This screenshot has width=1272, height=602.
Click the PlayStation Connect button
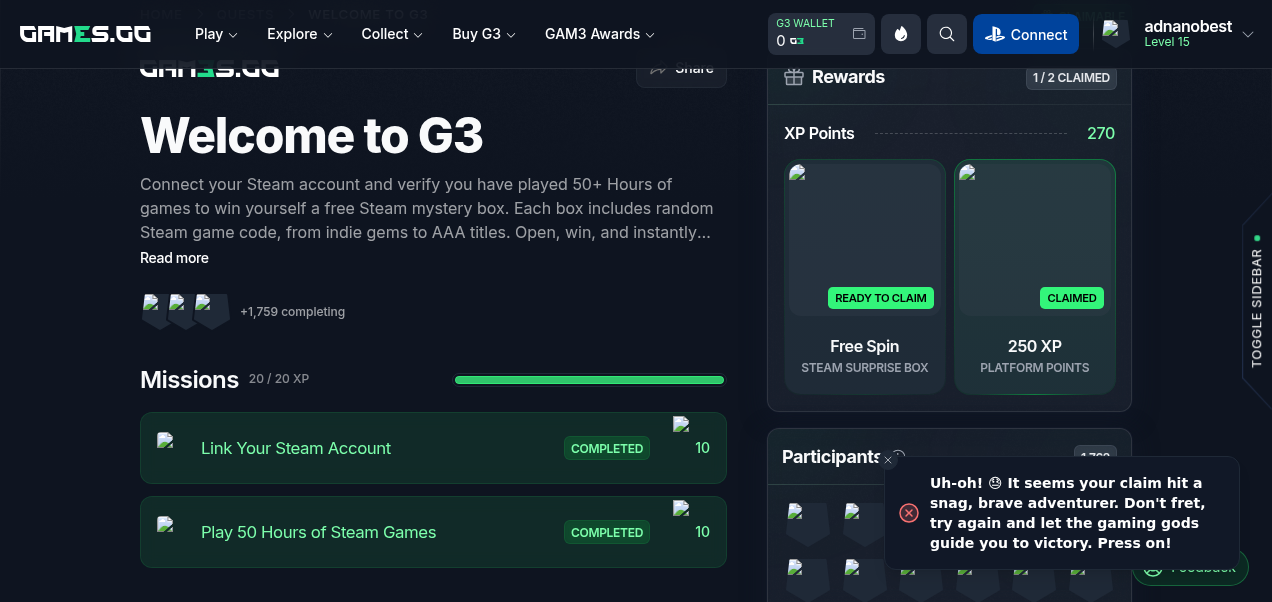tap(1025, 34)
